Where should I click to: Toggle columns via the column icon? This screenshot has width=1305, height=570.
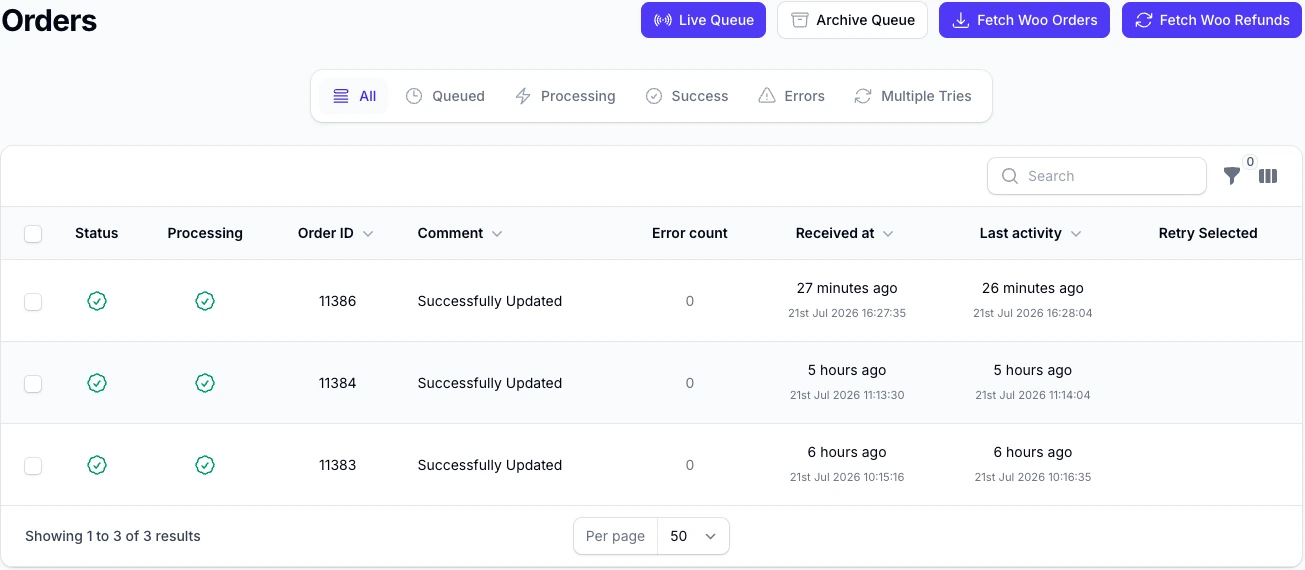coord(1268,176)
